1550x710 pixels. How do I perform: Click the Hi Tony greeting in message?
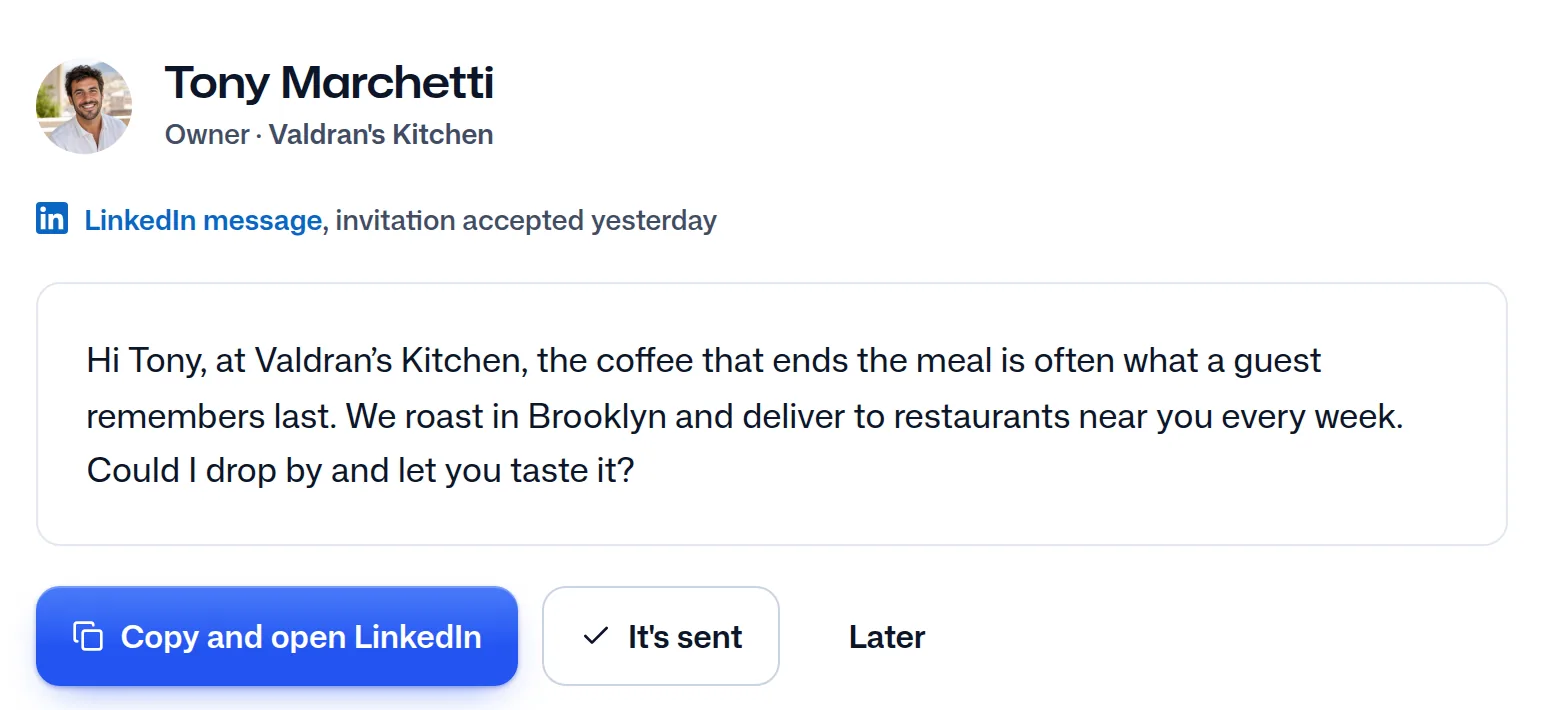point(147,360)
